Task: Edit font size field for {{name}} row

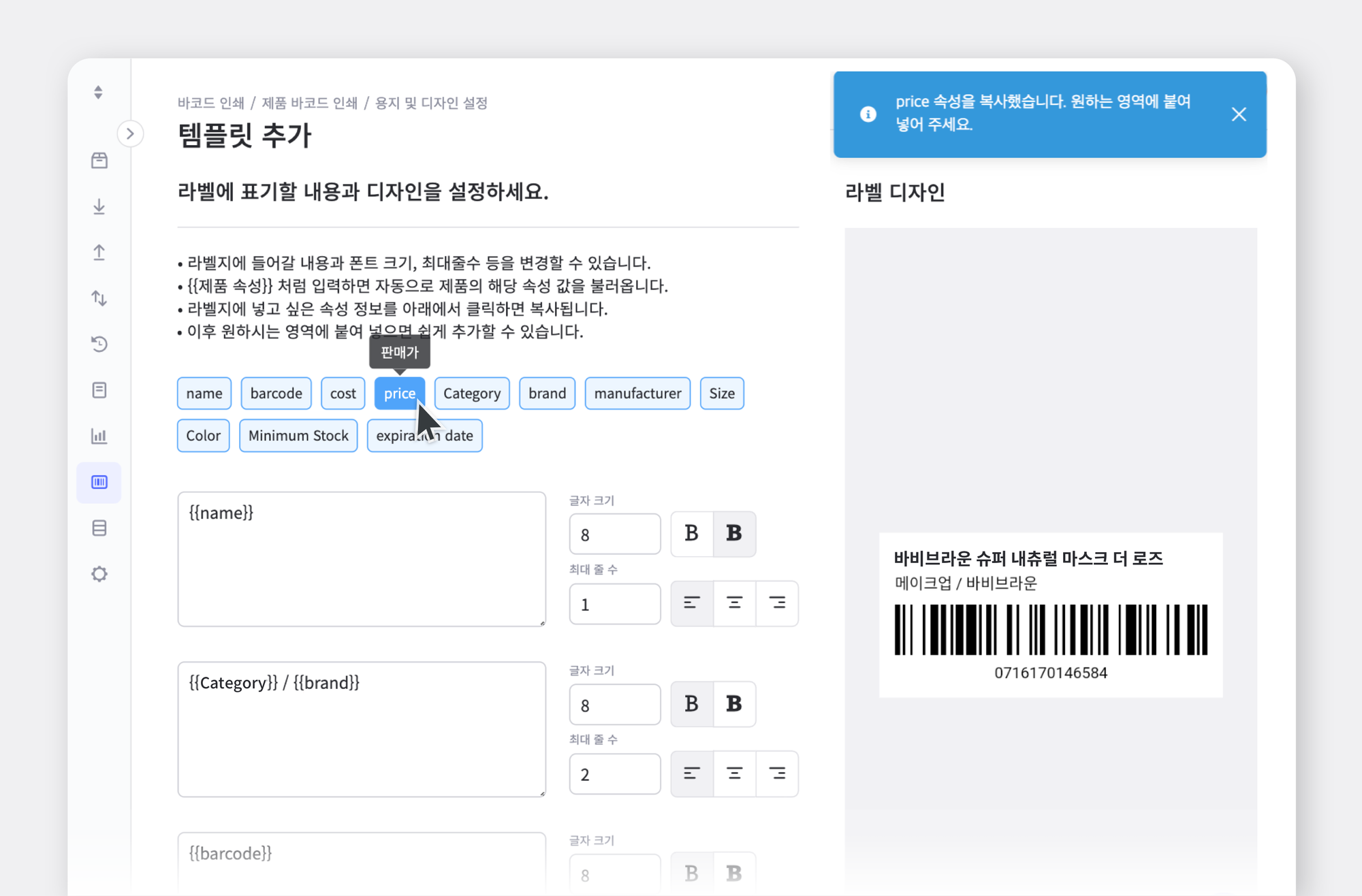Action: tap(615, 534)
